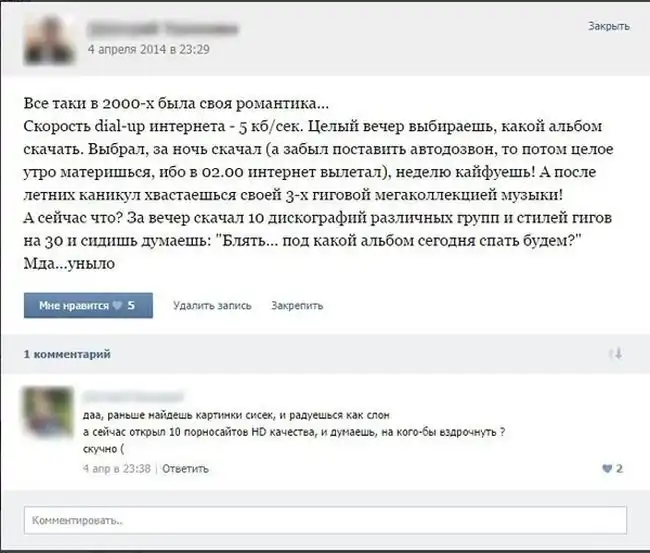Open the blurred commenter name link
Viewport: 650px width, 553px height.
click(133, 397)
